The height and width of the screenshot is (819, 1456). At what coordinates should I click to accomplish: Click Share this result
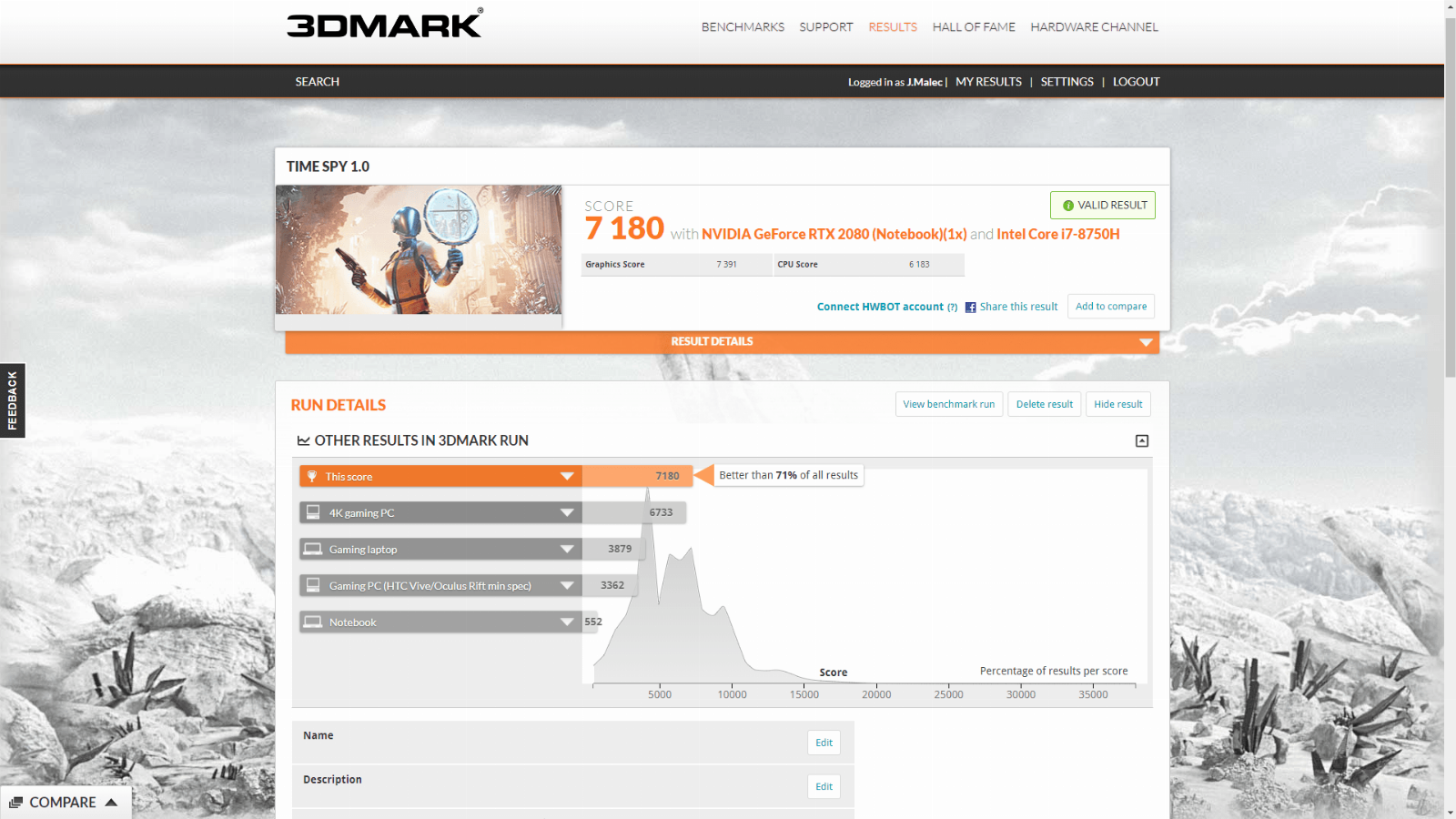(1018, 307)
